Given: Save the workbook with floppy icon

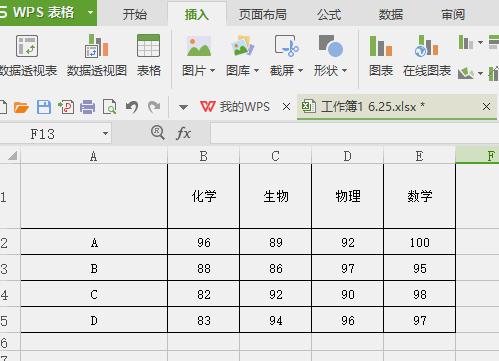Looking at the screenshot, I should coord(44,107).
